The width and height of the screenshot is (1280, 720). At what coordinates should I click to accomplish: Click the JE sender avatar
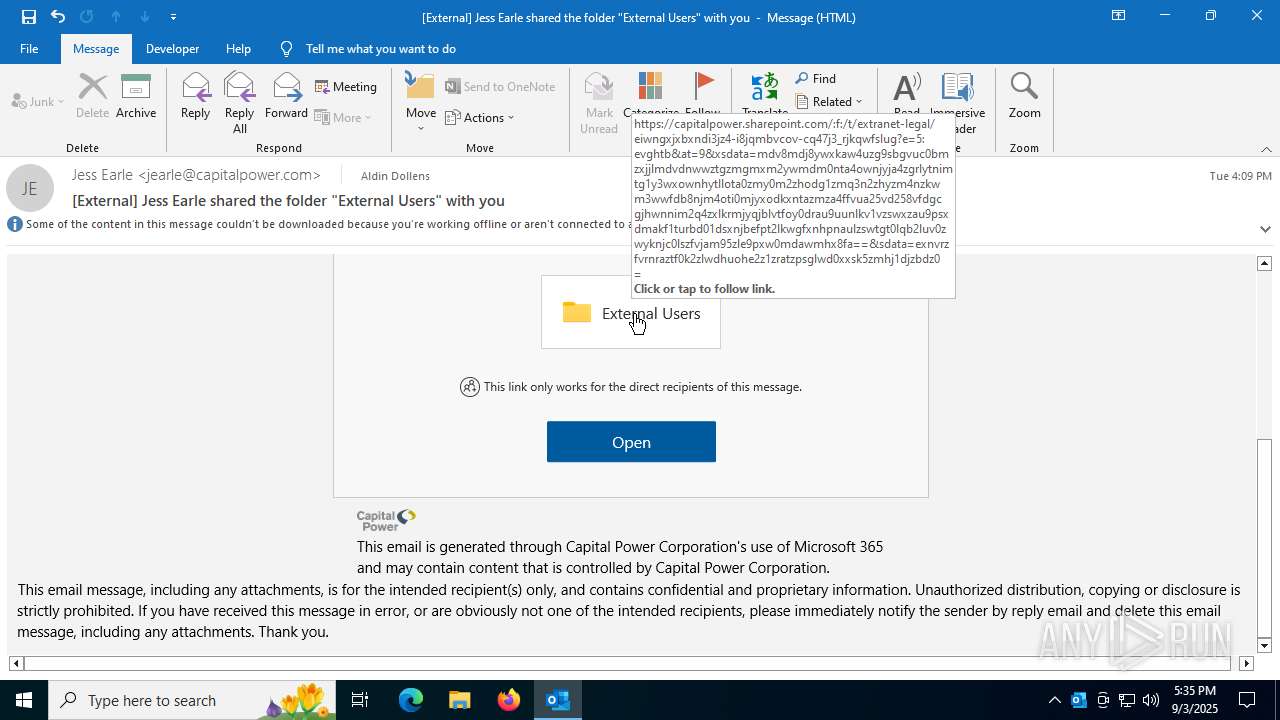click(30, 188)
